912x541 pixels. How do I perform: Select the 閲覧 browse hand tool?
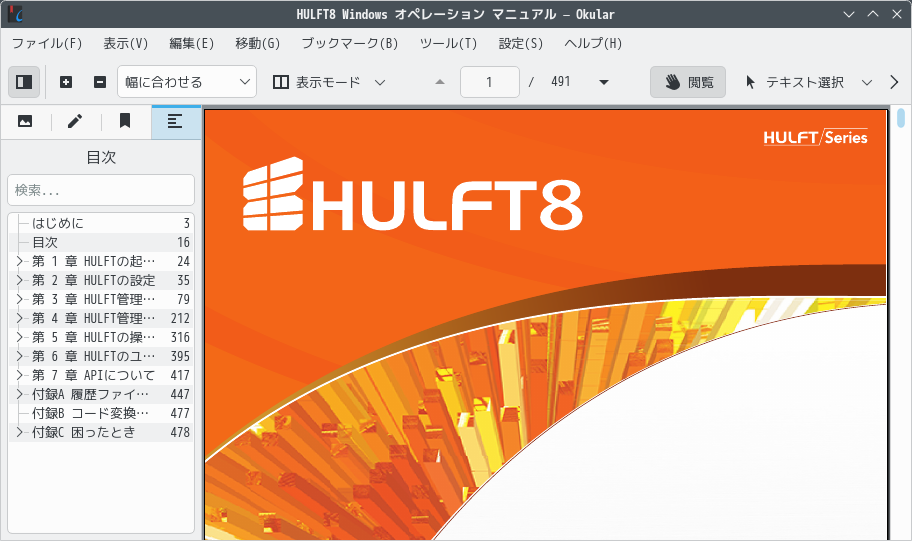click(687, 82)
